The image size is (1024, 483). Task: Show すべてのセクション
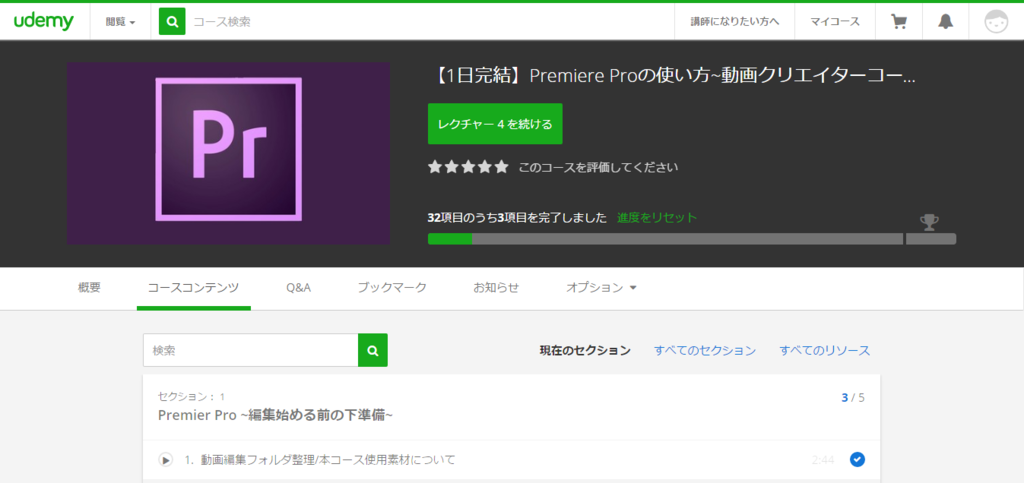(705, 351)
